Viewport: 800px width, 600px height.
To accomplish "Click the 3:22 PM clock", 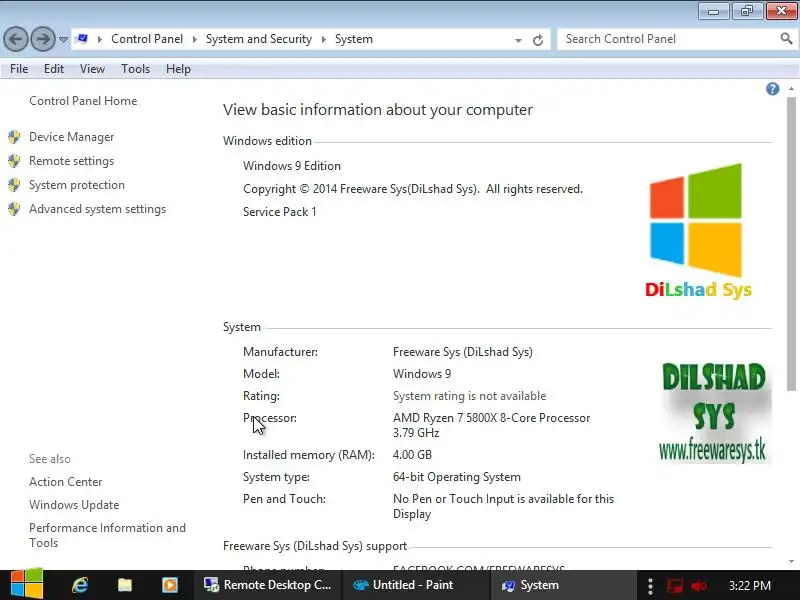I will (749, 585).
